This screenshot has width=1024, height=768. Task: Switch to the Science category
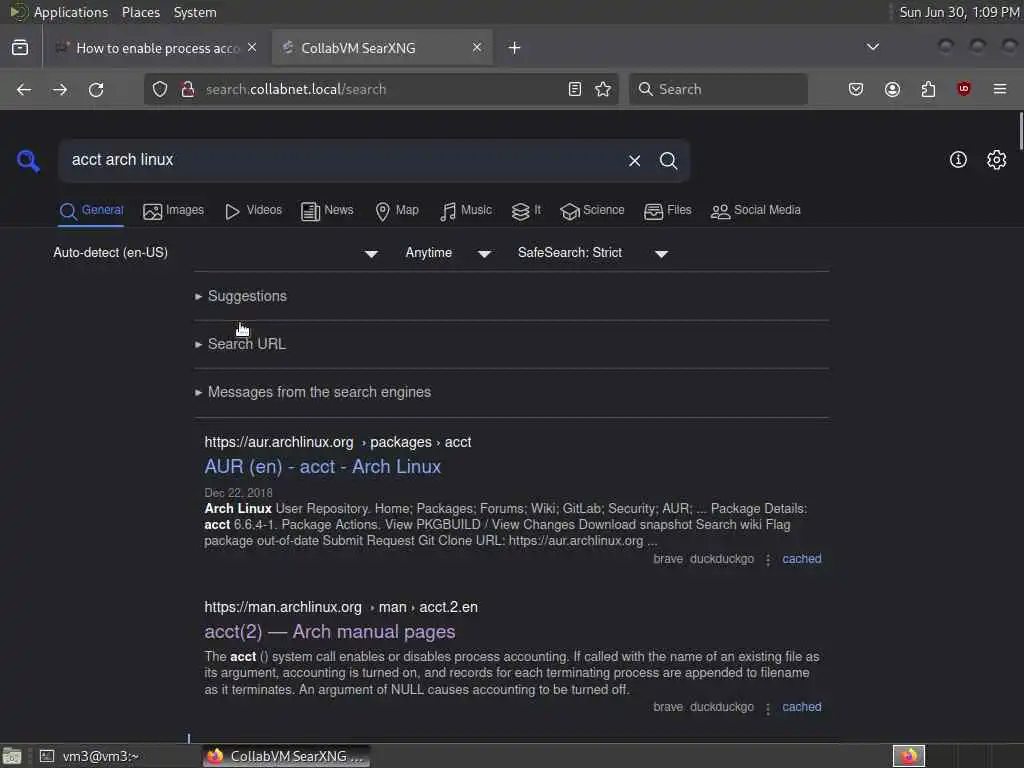click(x=592, y=210)
